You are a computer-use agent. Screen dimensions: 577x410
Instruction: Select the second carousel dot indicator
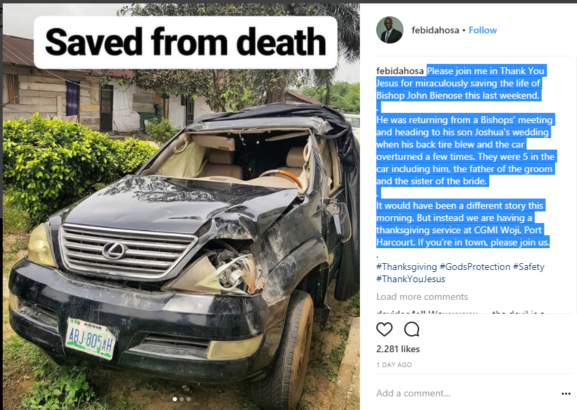(x=181, y=399)
